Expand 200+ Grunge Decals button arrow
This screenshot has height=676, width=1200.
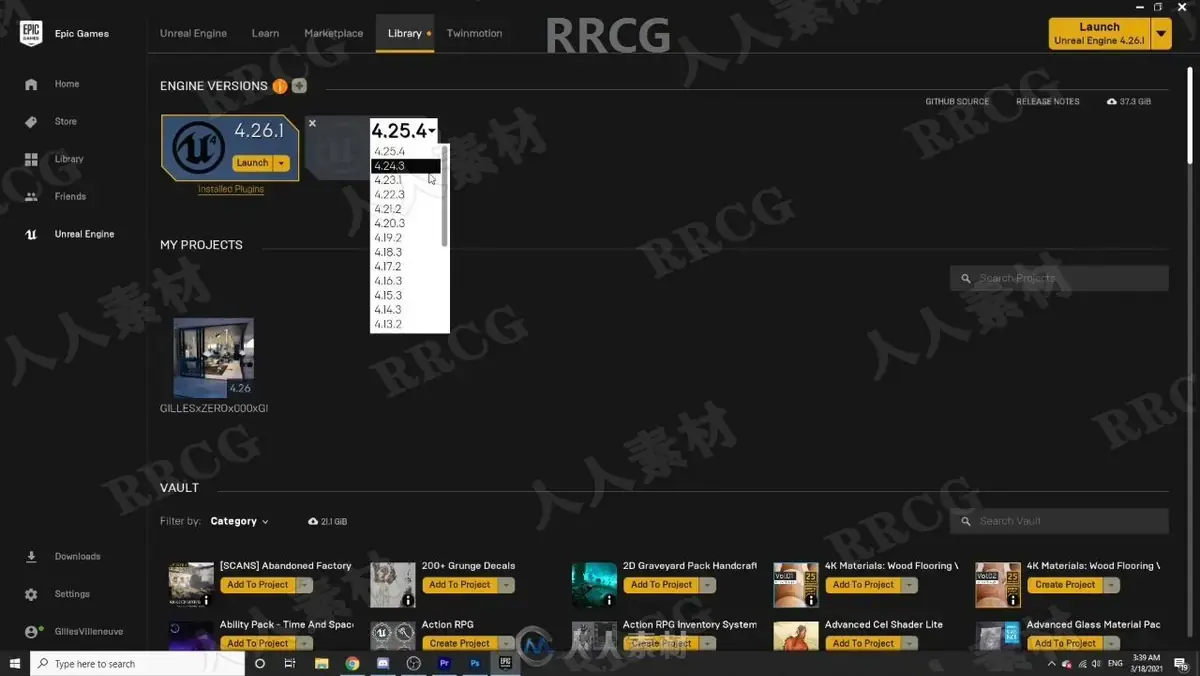(507, 585)
